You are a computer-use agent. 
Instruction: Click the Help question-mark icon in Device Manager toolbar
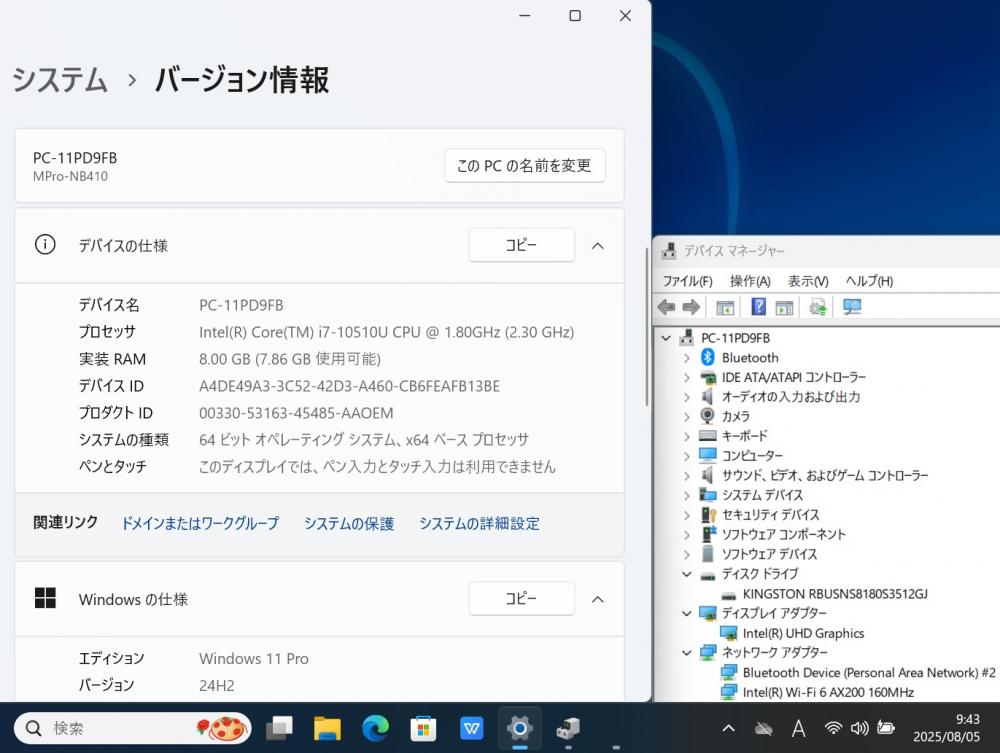758,307
